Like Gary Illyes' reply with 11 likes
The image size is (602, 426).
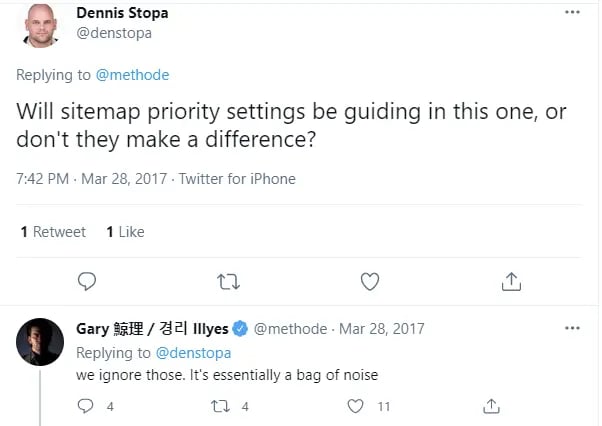(356, 406)
